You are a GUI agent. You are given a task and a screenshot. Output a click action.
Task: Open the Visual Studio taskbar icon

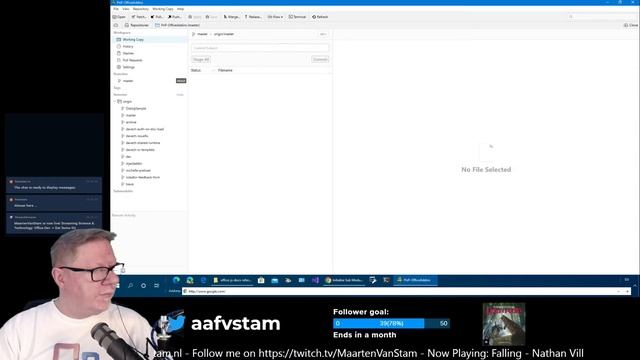click(315, 280)
